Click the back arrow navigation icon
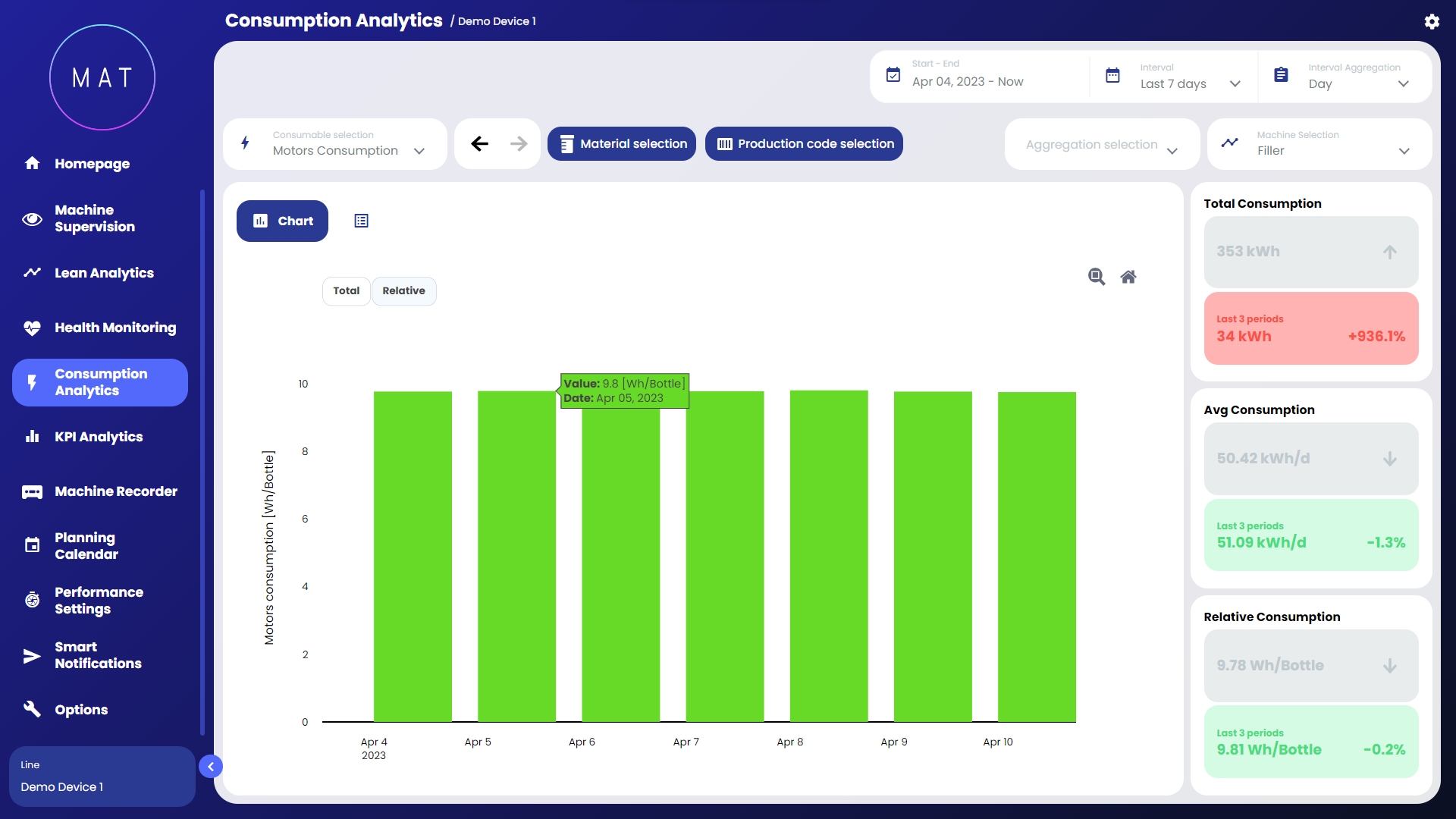Viewport: 1456px width, 819px height. (479, 144)
